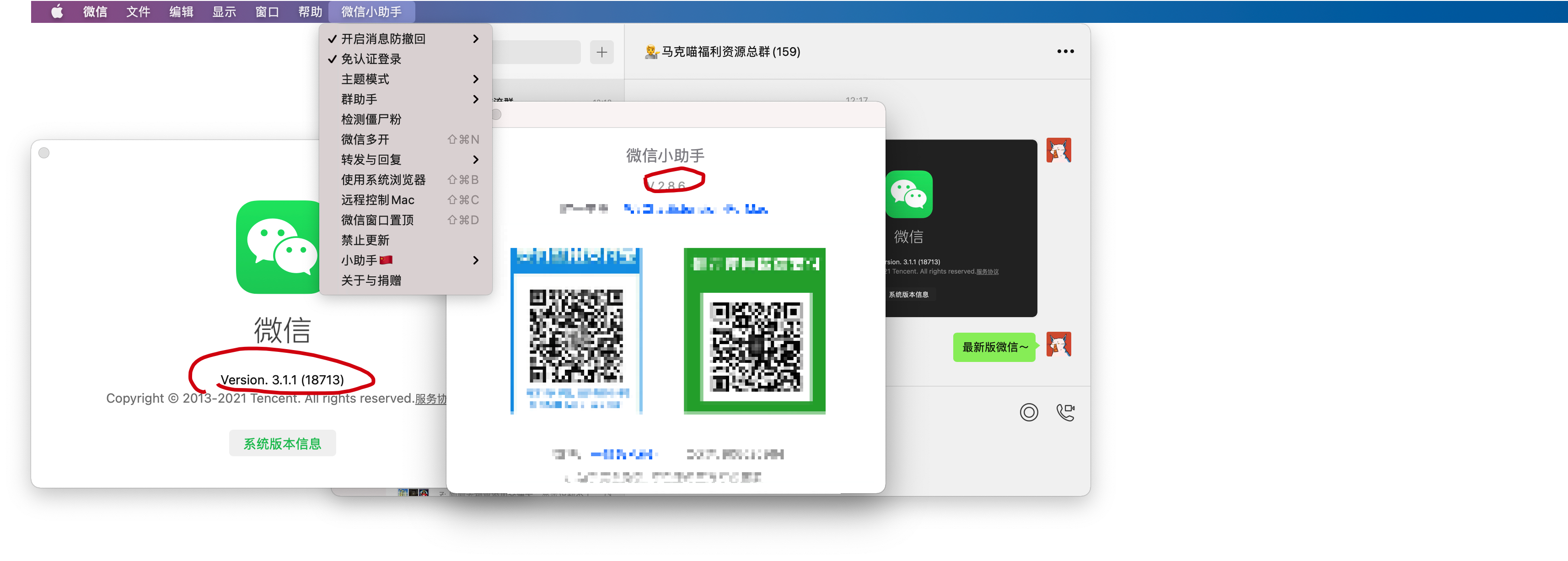Open the 编辑 menu in menu bar

point(181,11)
